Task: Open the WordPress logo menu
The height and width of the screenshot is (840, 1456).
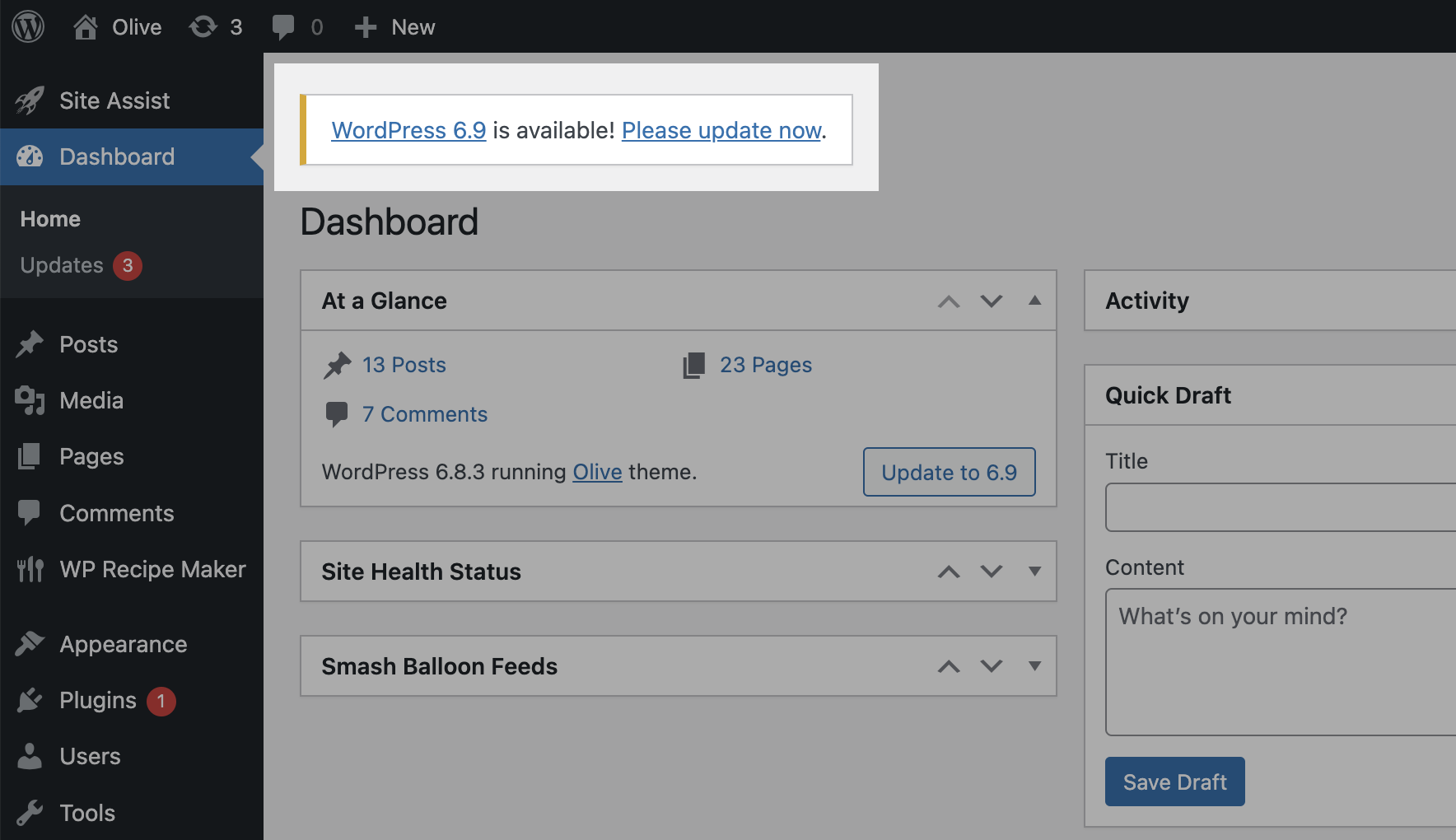Action: pyautogui.click(x=28, y=27)
